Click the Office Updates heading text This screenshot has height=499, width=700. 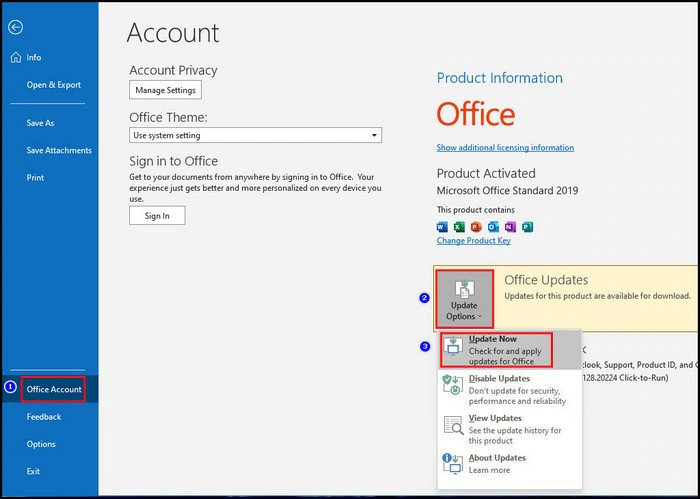pos(546,280)
